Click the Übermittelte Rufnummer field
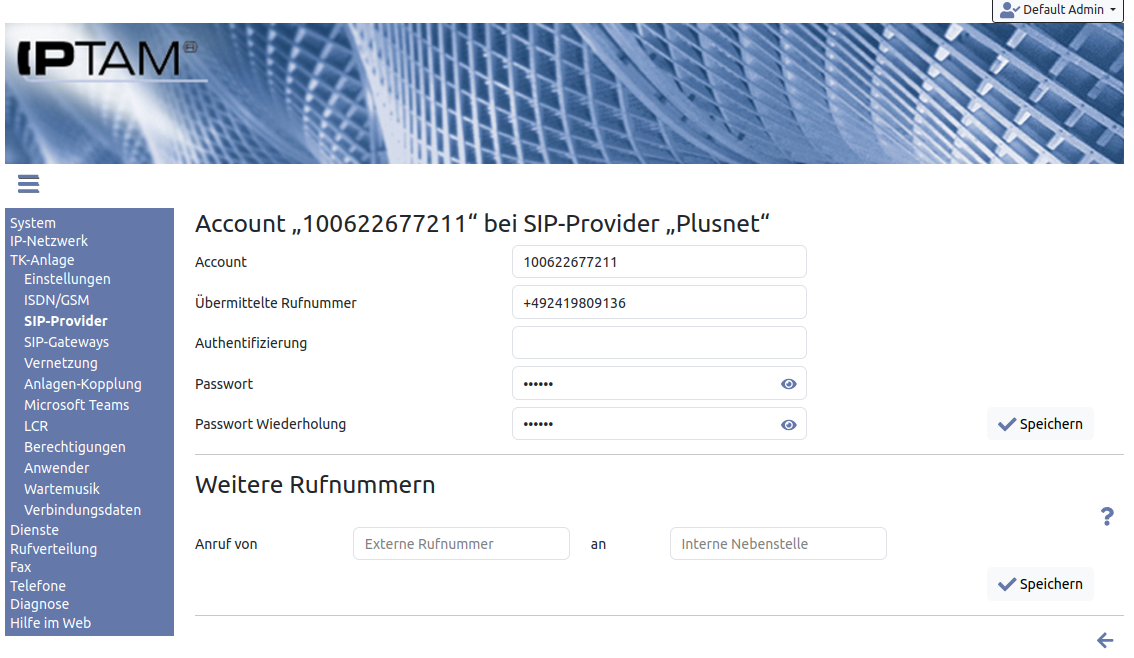 click(x=659, y=303)
